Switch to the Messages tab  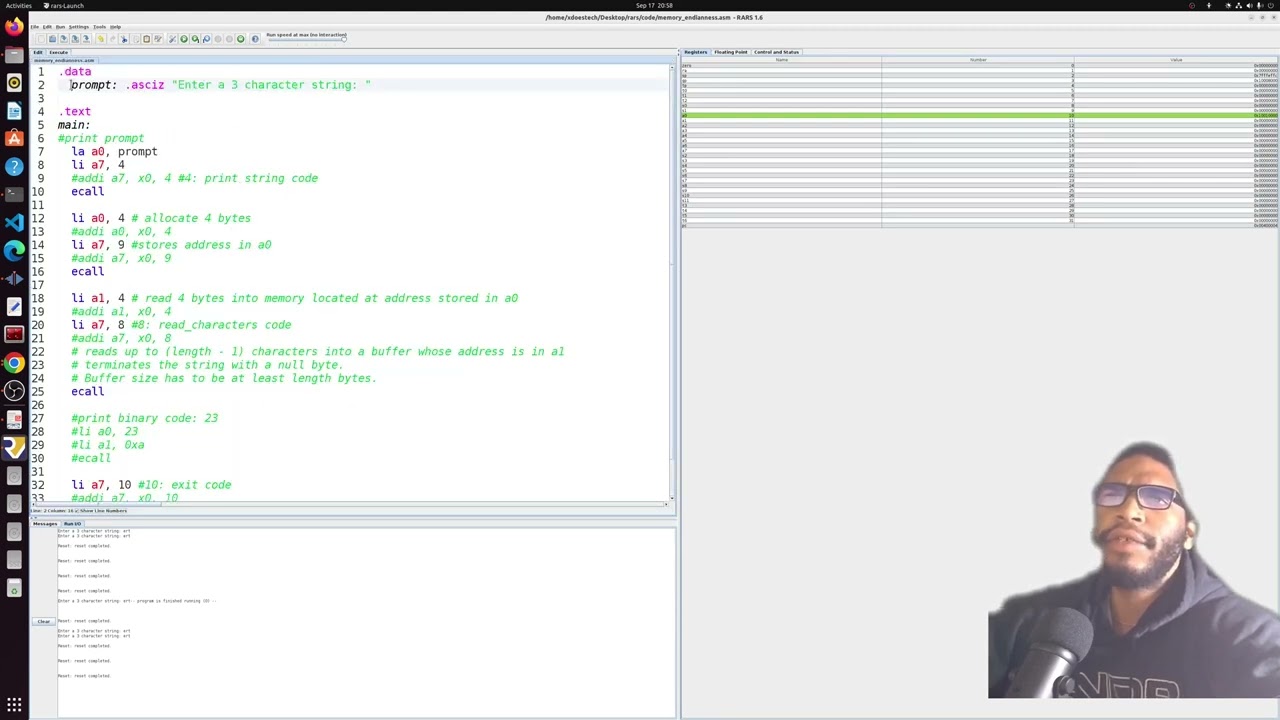45,524
